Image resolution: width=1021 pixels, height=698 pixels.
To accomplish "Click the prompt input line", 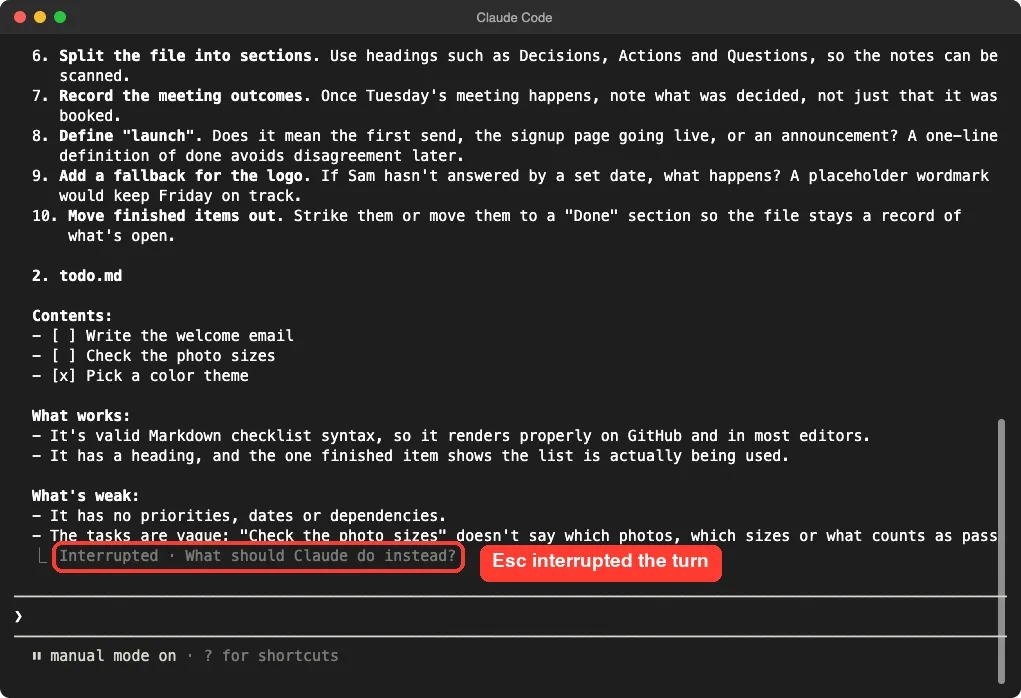I will point(510,616).
